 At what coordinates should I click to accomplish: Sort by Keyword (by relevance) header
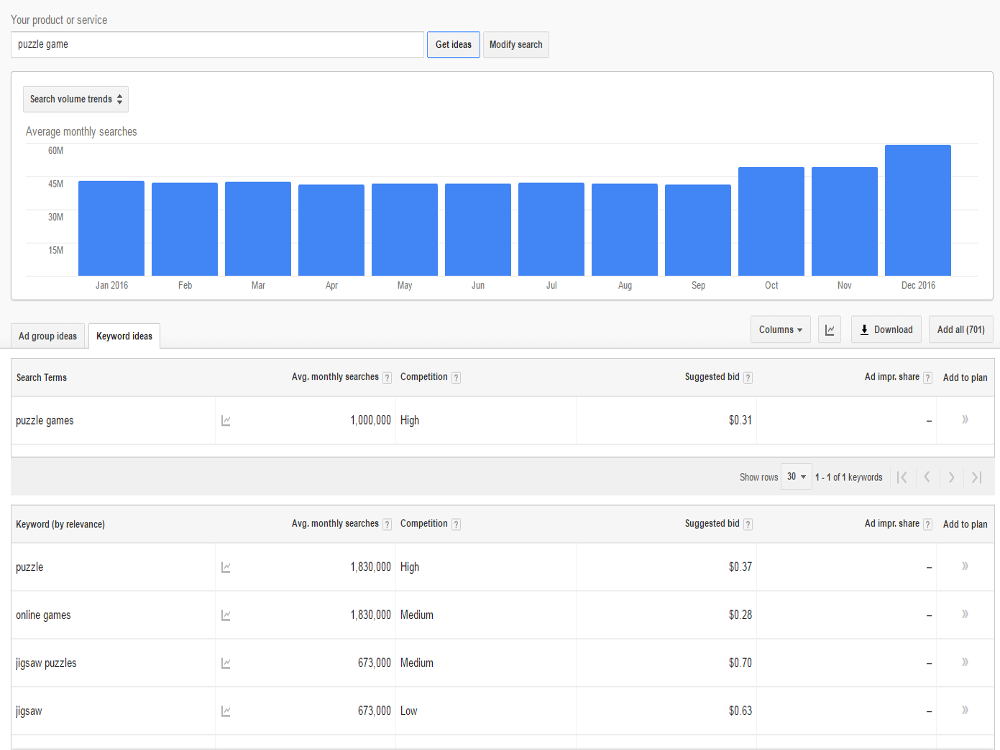coord(61,524)
